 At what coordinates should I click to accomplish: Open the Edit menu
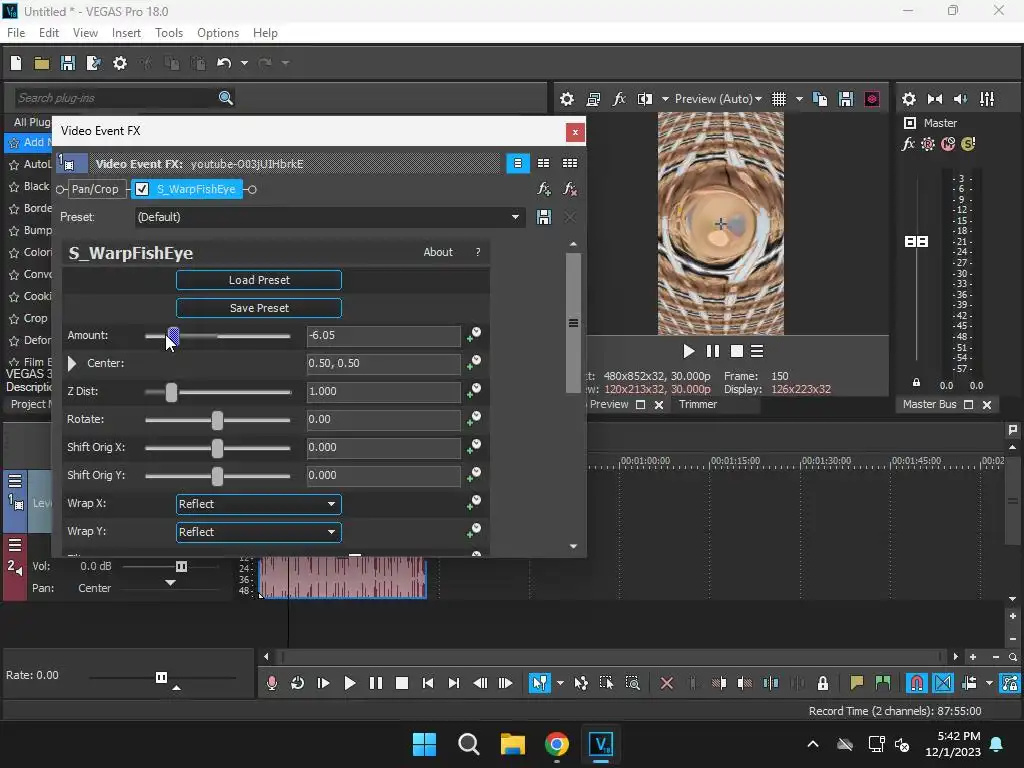(x=48, y=33)
